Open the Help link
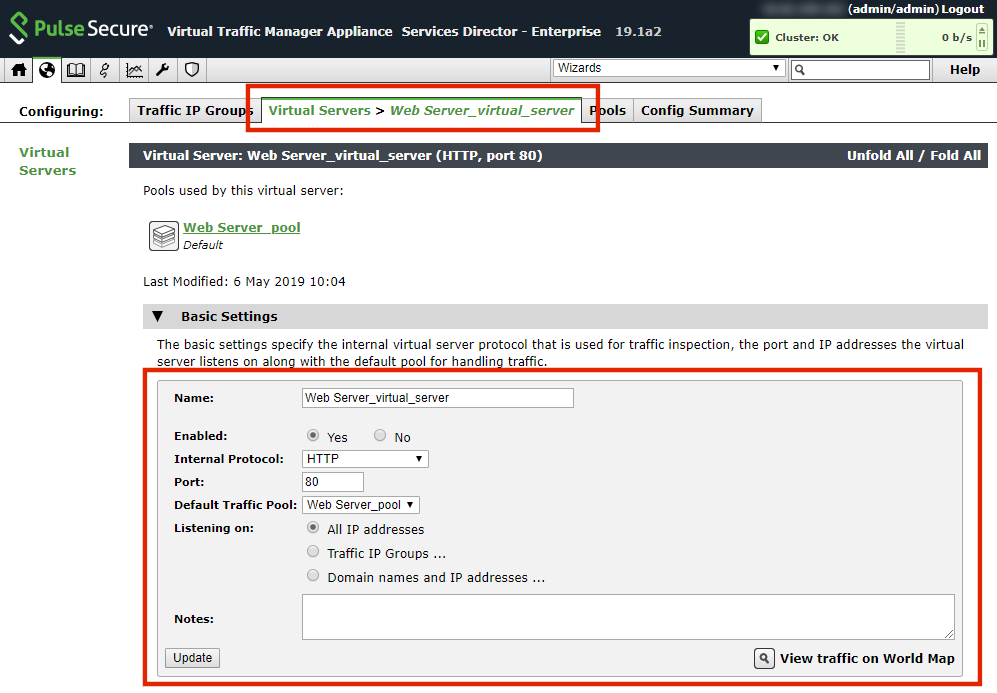997x693 pixels. click(965, 70)
